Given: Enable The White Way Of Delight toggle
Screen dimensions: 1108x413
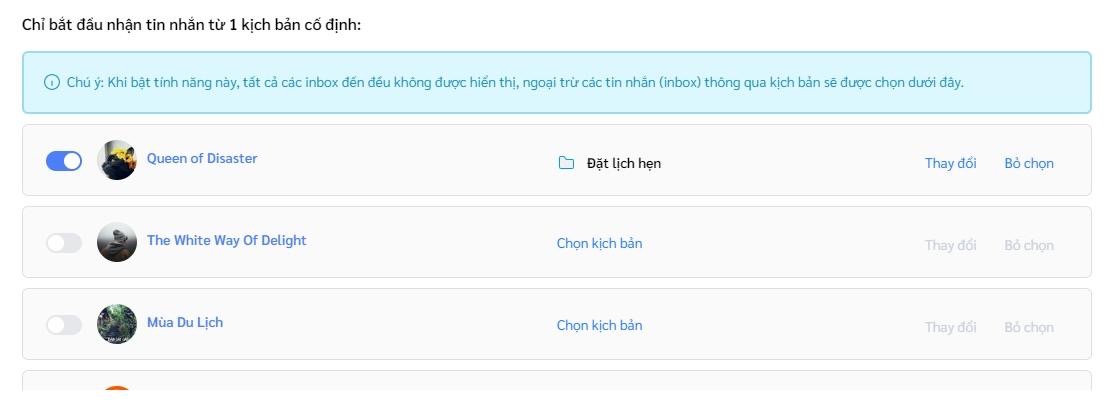Looking at the screenshot, I should coord(64,243).
